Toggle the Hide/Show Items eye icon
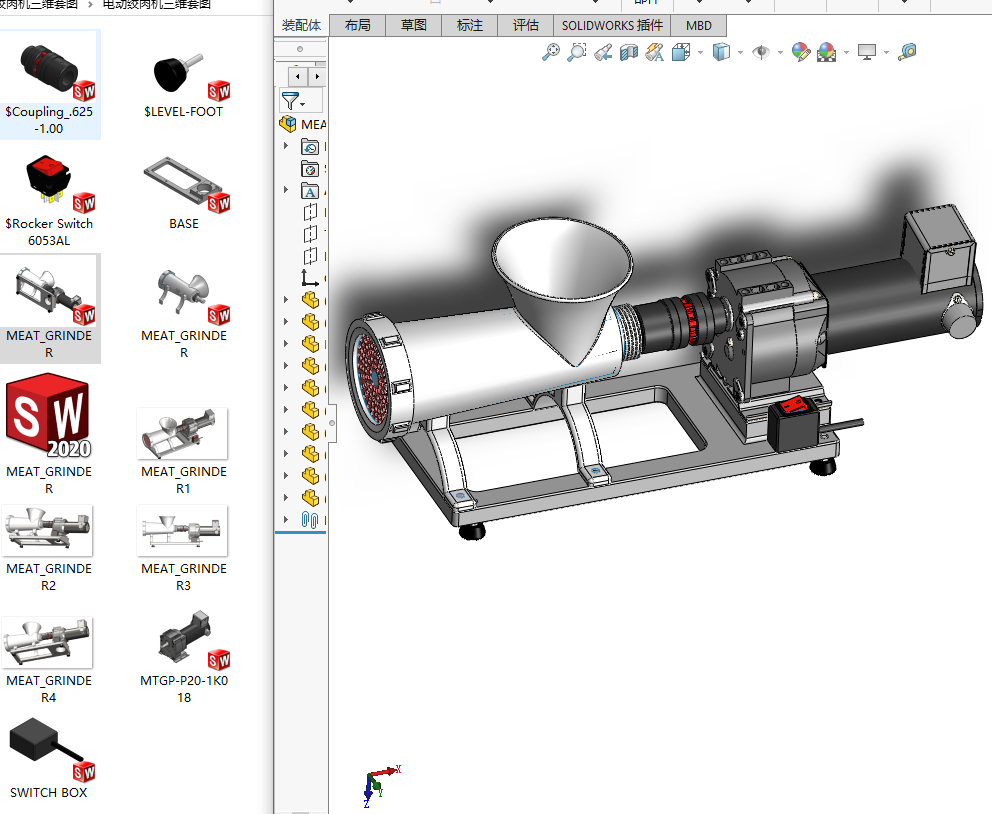This screenshot has width=992, height=814. (x=762, y=52)
